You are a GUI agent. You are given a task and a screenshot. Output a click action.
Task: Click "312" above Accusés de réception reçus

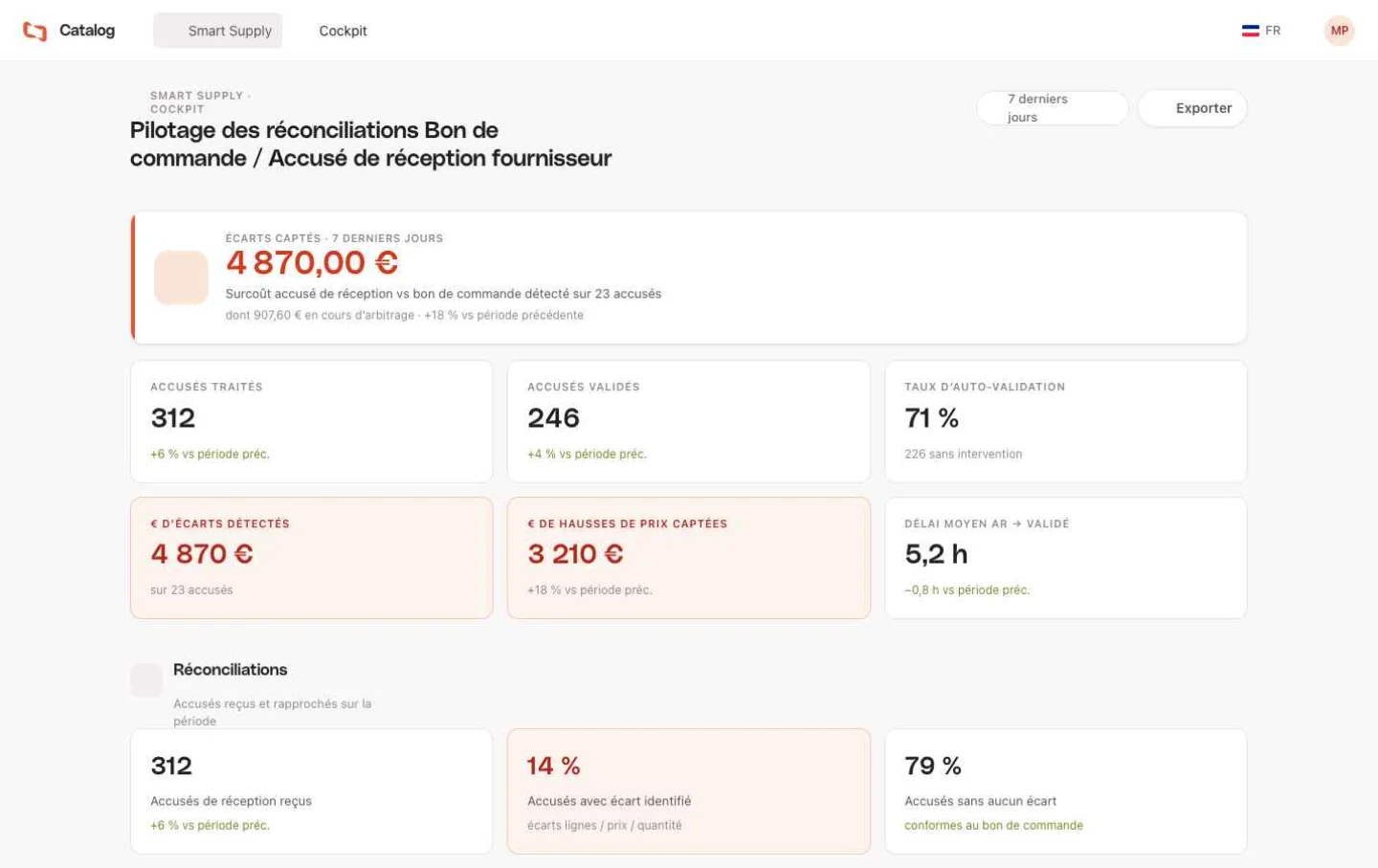[x=171, y=766]
